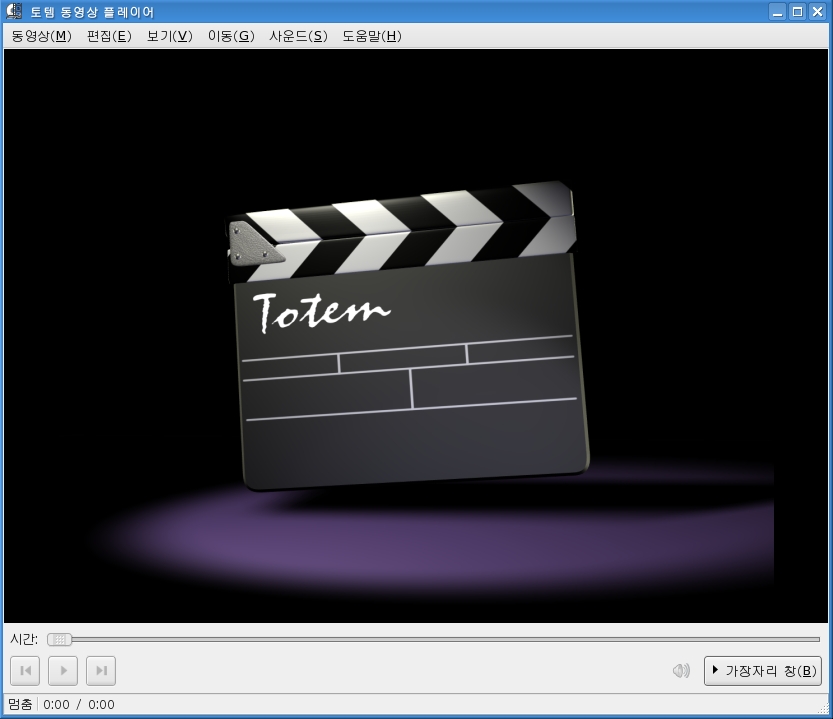Viewport: 833px width, 719px height.
Task: Click the 멈춤 status text
Action: tap(20, 705)
